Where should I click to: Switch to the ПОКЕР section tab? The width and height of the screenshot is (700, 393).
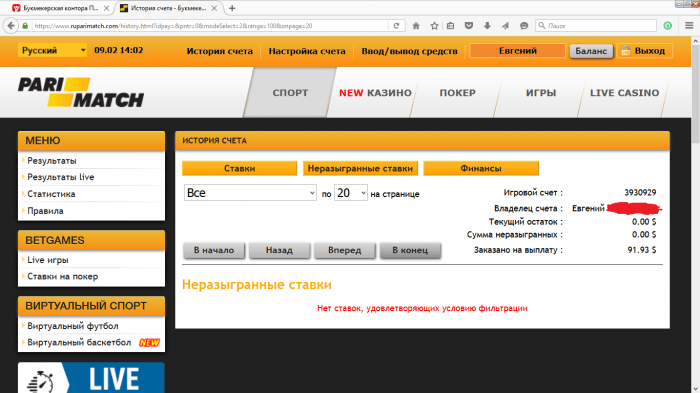pos(458,92)
